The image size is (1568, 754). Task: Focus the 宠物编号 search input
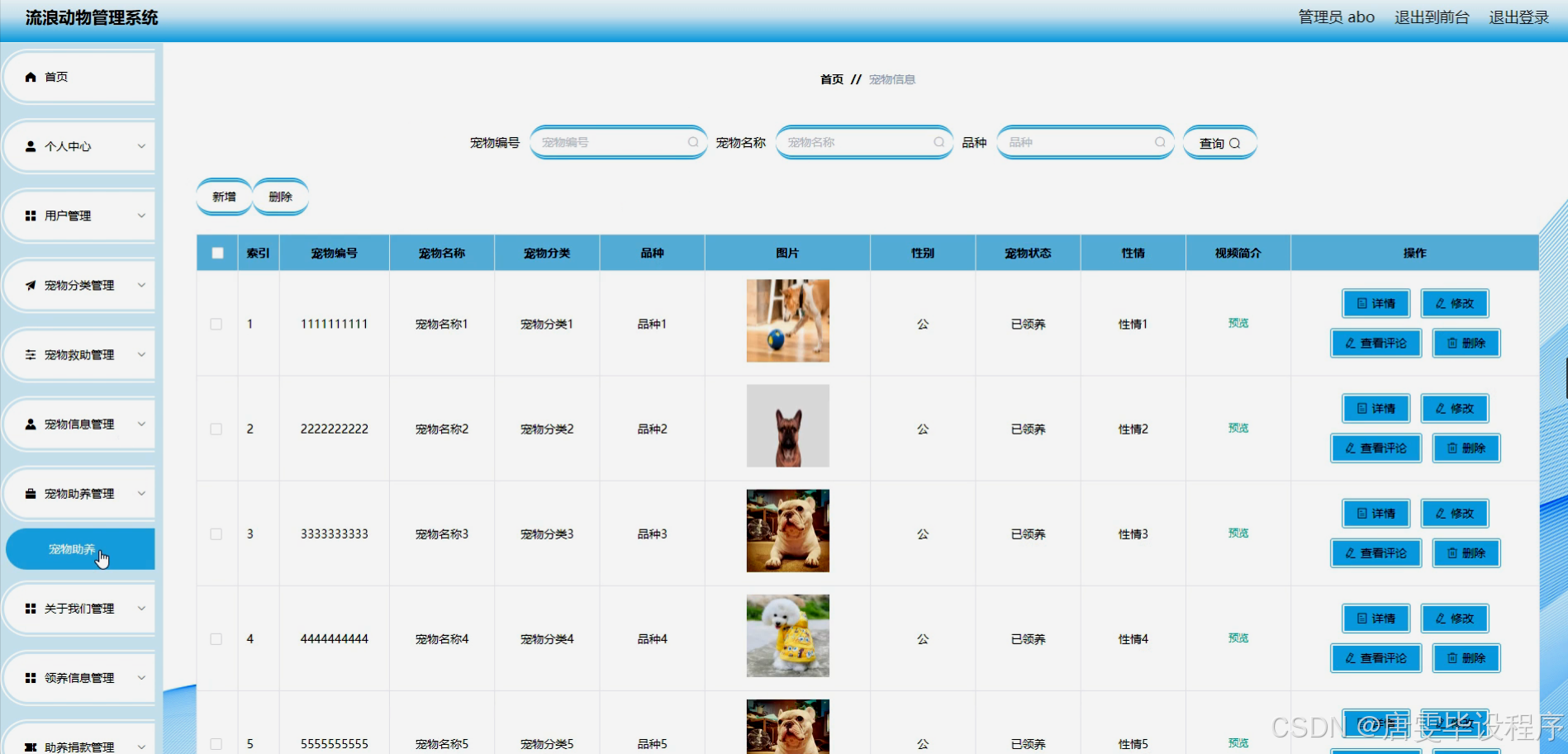tap(618, 142)
